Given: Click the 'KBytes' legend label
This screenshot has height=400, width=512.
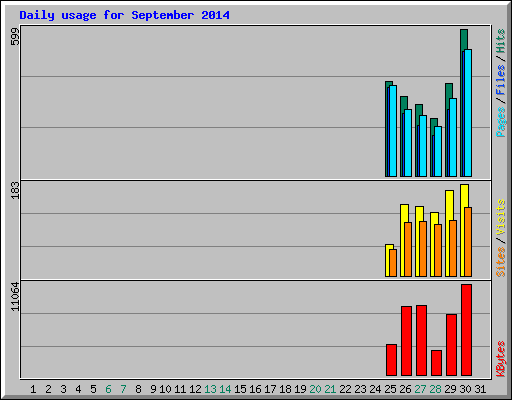Looking at the screenshot, I should [501, 359].
